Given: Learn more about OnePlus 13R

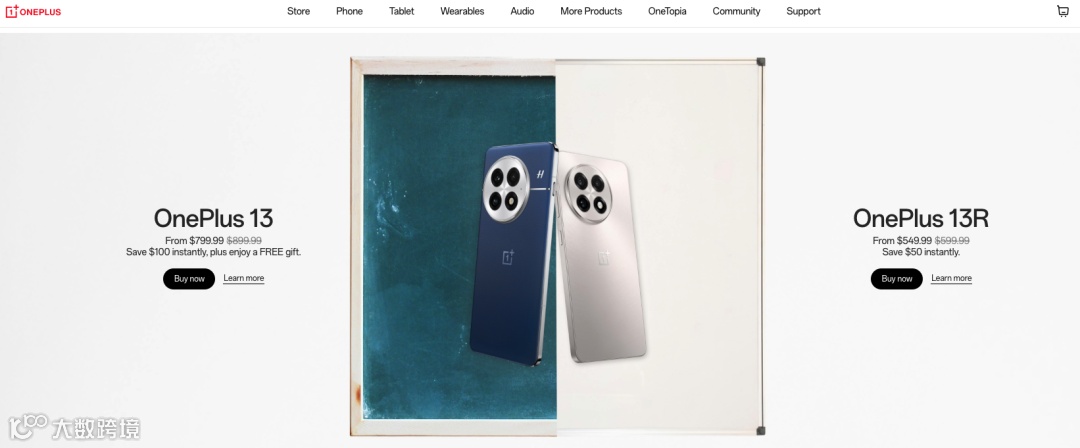Looking at the screenshot, I should click(x=951, y=278).
